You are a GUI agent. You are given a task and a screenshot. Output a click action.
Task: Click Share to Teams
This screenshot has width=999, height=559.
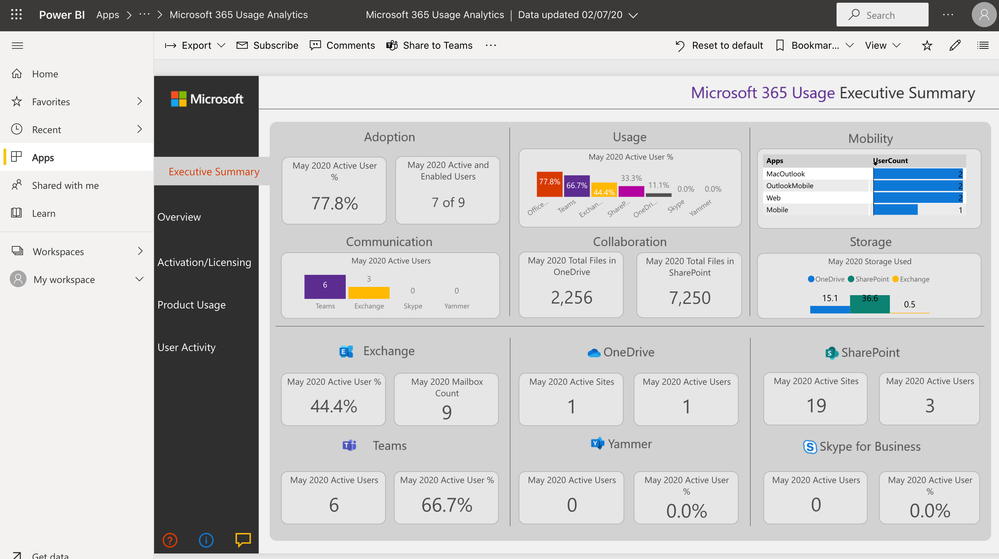pos(429,45)
